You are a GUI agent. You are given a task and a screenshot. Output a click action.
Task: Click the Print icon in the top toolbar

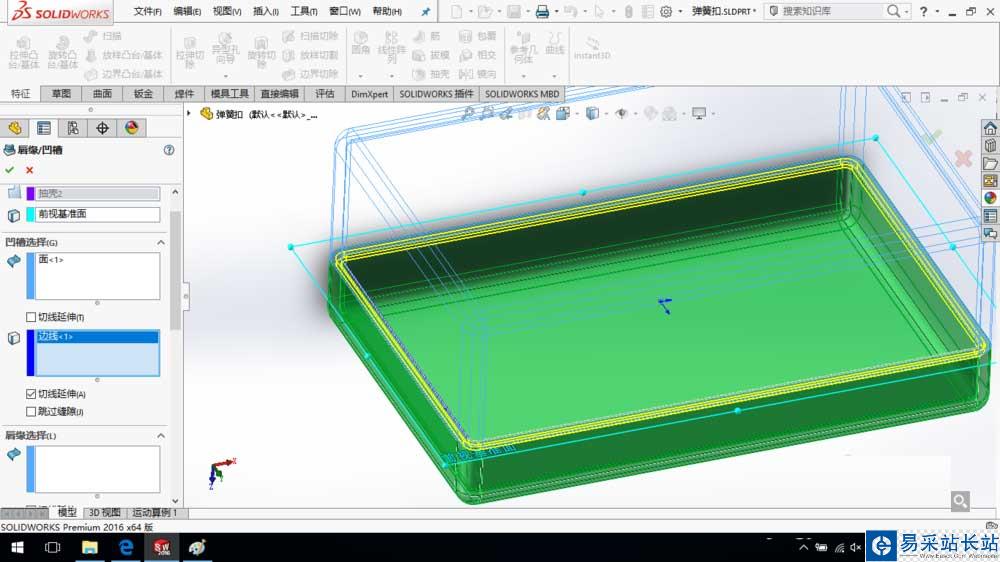click(541, 12)
